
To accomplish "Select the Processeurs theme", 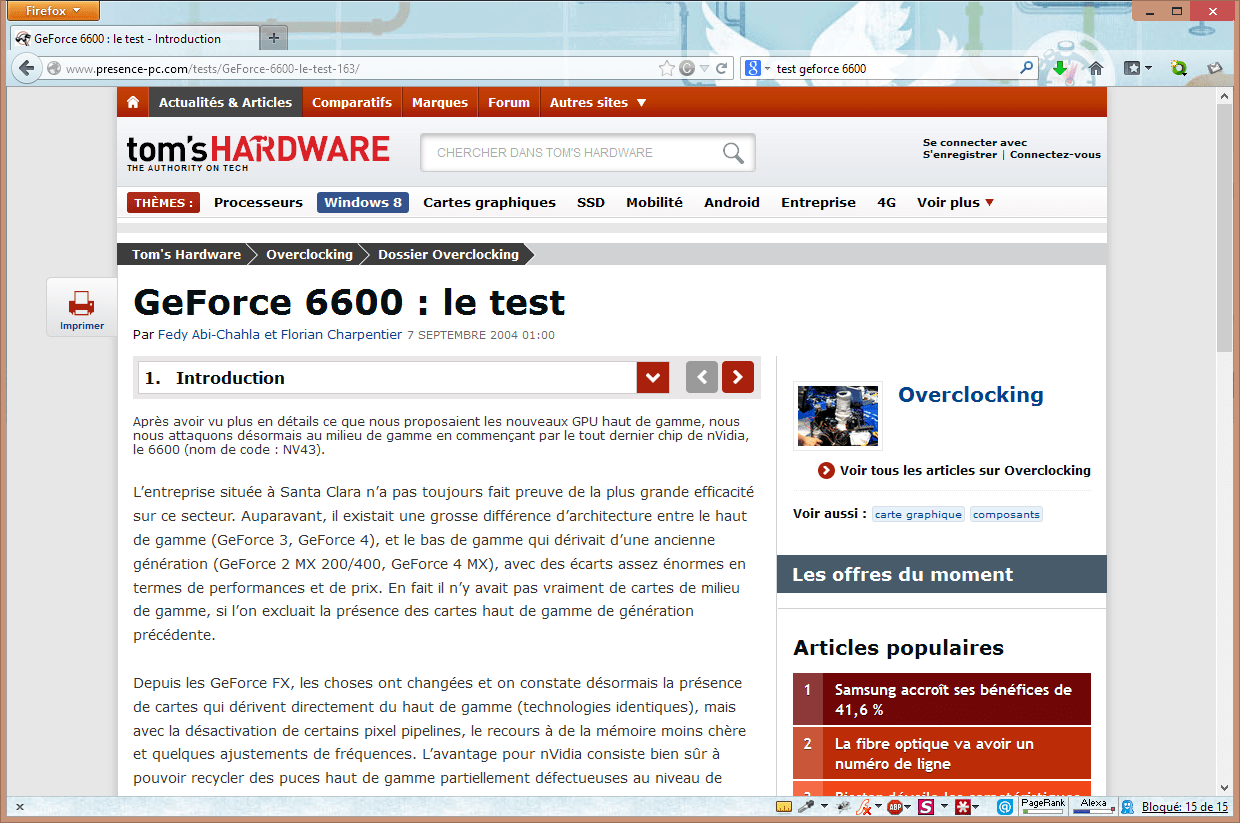I will coord(258,202).
